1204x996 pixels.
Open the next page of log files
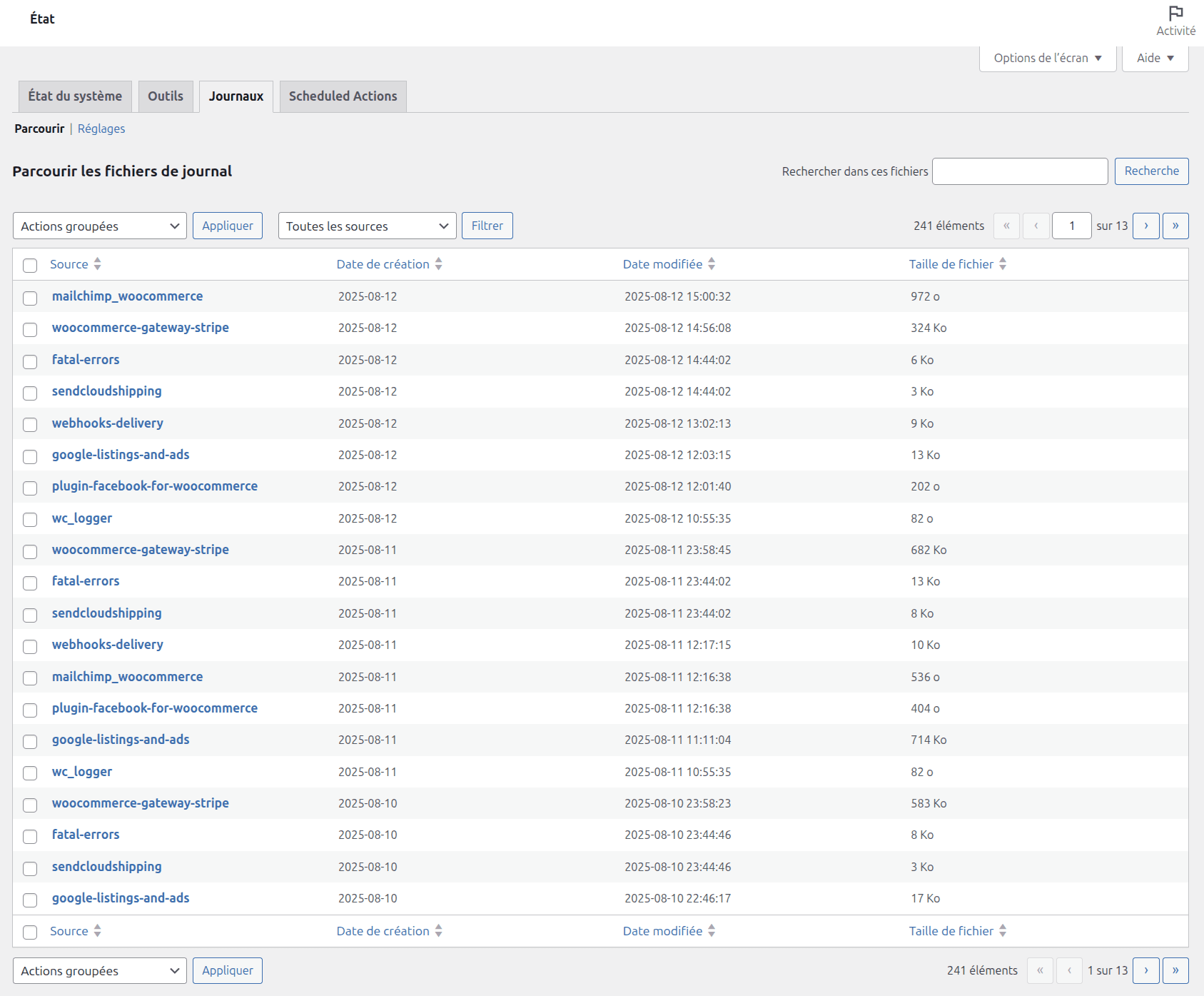click(1146, 226)
